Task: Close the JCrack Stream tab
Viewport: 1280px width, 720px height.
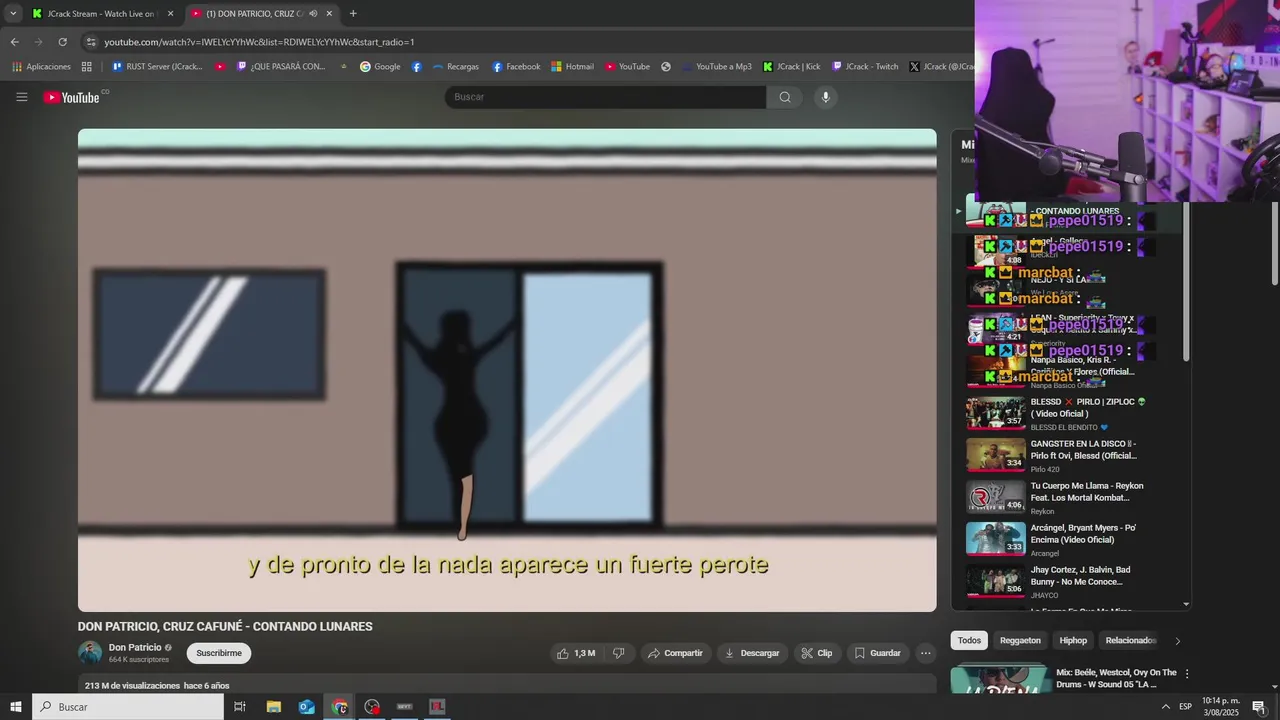Action: point(170,13)
